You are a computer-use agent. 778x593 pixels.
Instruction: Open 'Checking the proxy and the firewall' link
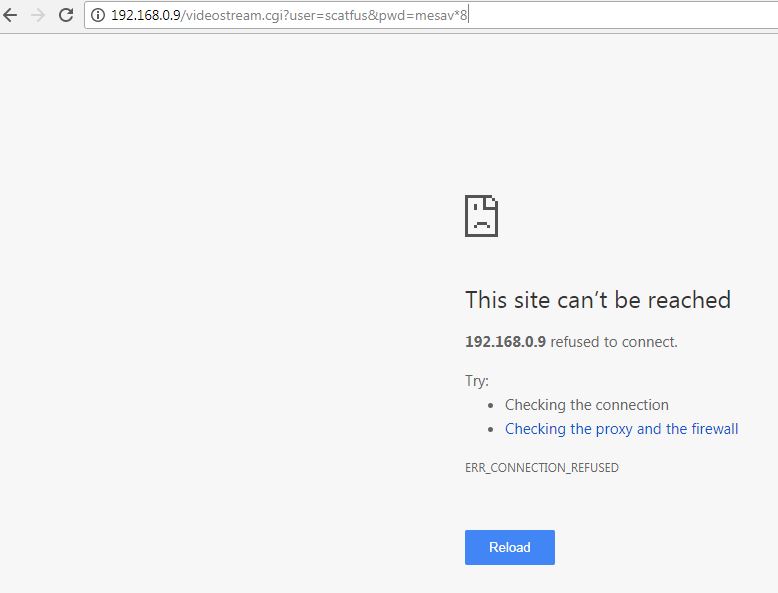pos(621,429)
